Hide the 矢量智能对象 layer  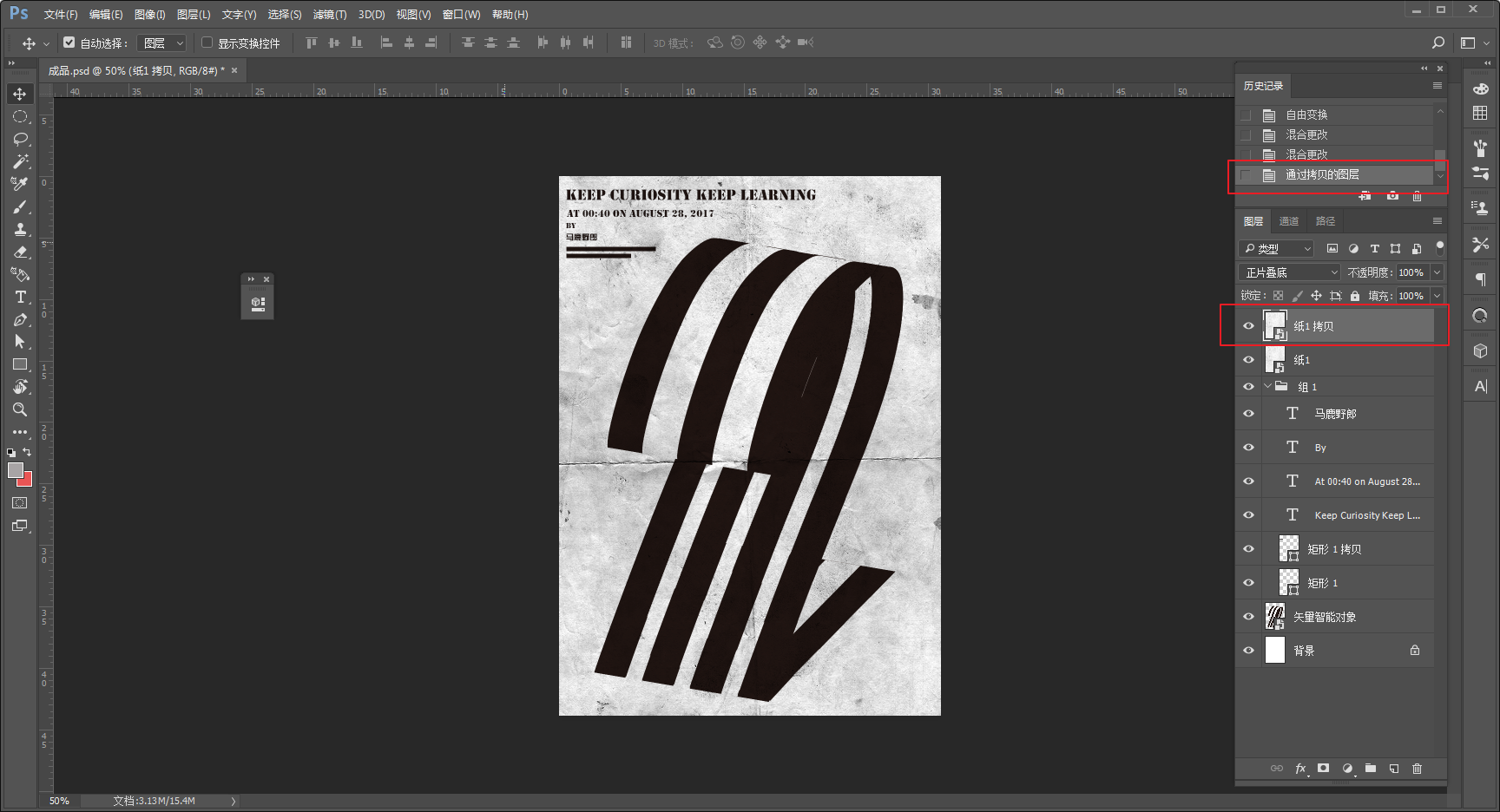point(1248,617)
